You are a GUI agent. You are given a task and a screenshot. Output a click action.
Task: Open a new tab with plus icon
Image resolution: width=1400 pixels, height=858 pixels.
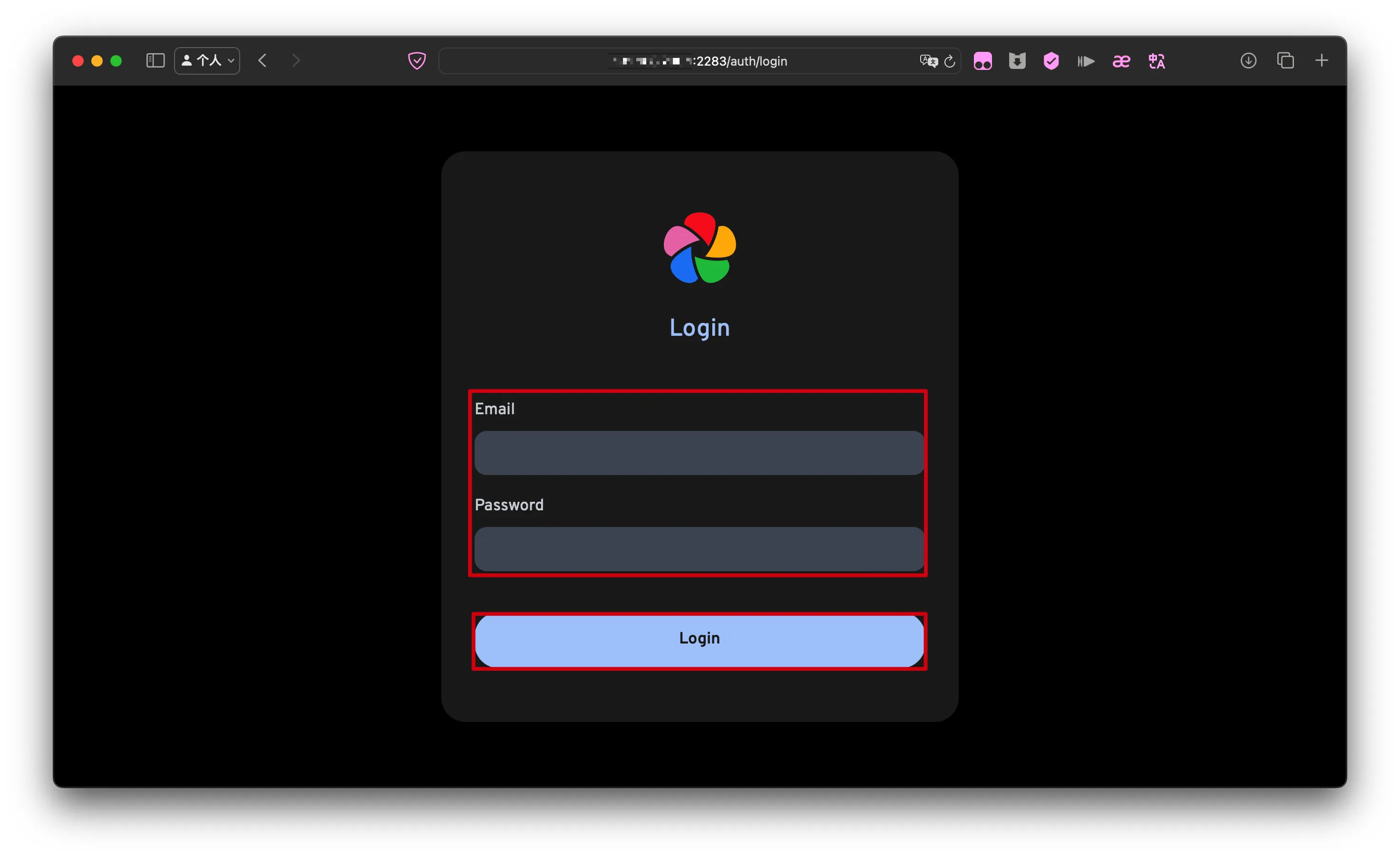tap(1322, 61)
